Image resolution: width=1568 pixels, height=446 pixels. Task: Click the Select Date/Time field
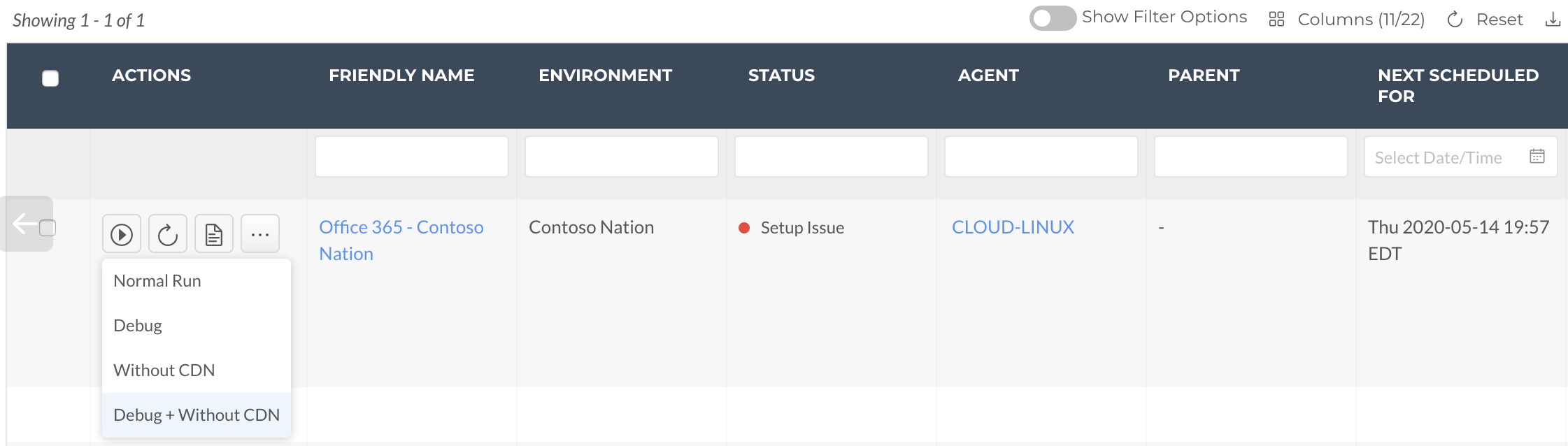click(x=1461, y=157)
